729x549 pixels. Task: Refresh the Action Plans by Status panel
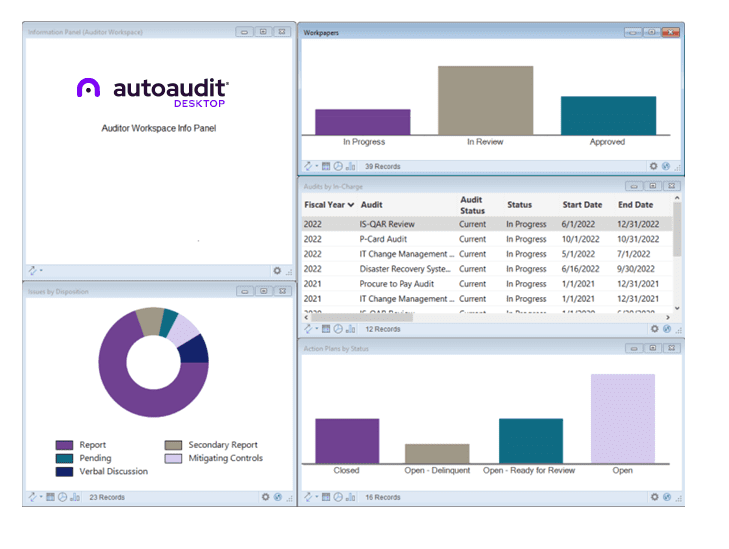(x=308, y=497)
